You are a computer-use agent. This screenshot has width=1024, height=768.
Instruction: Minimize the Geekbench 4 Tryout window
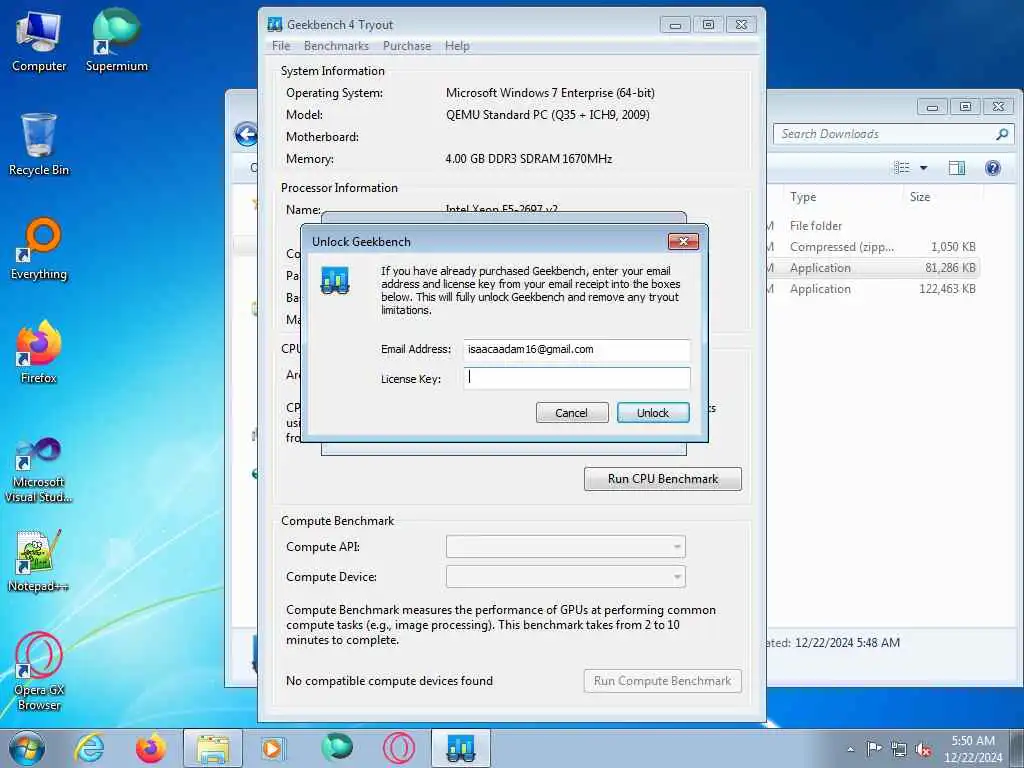675,25
